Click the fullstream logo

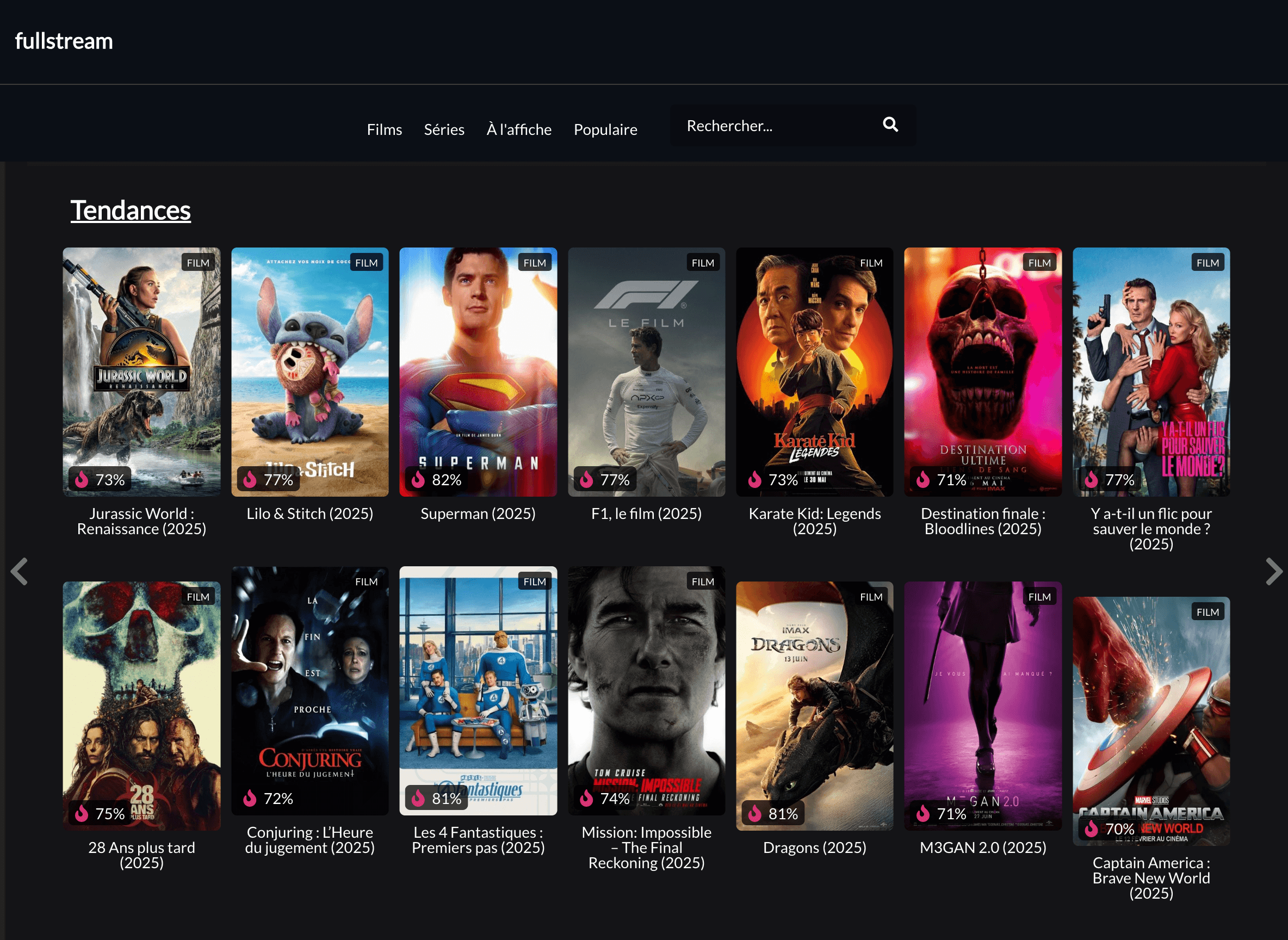point(64,40)
